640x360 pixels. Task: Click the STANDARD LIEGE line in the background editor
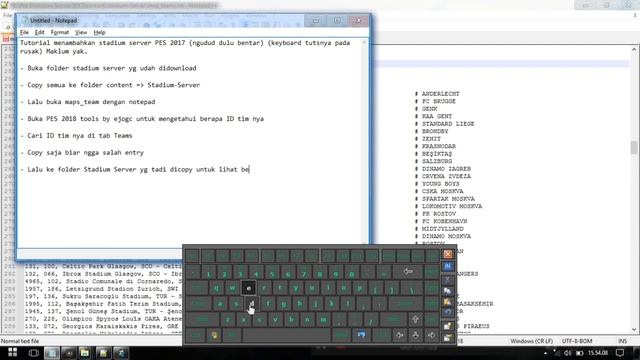(x=444, y=124)
